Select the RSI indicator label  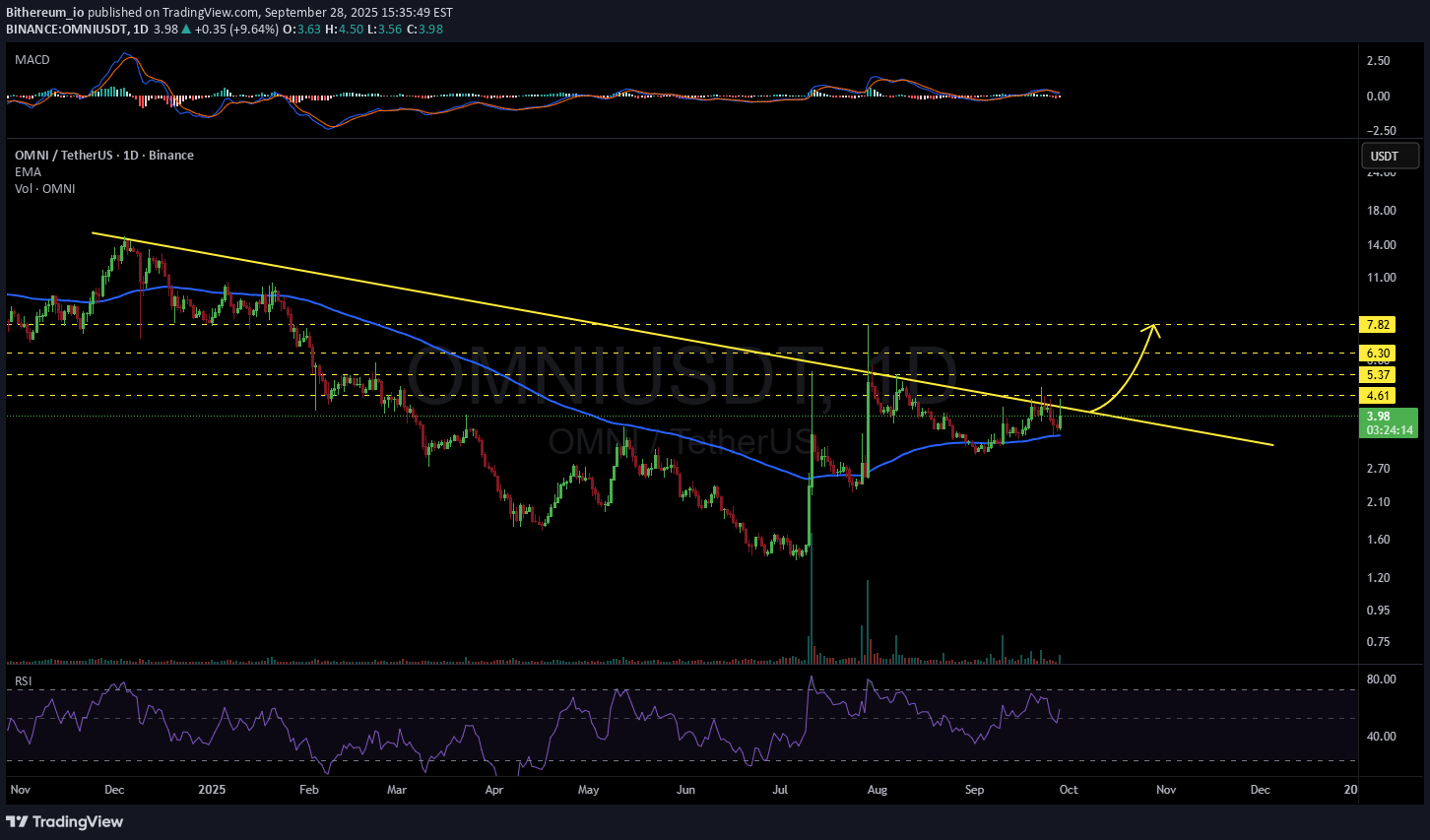[x=24, y=680]
